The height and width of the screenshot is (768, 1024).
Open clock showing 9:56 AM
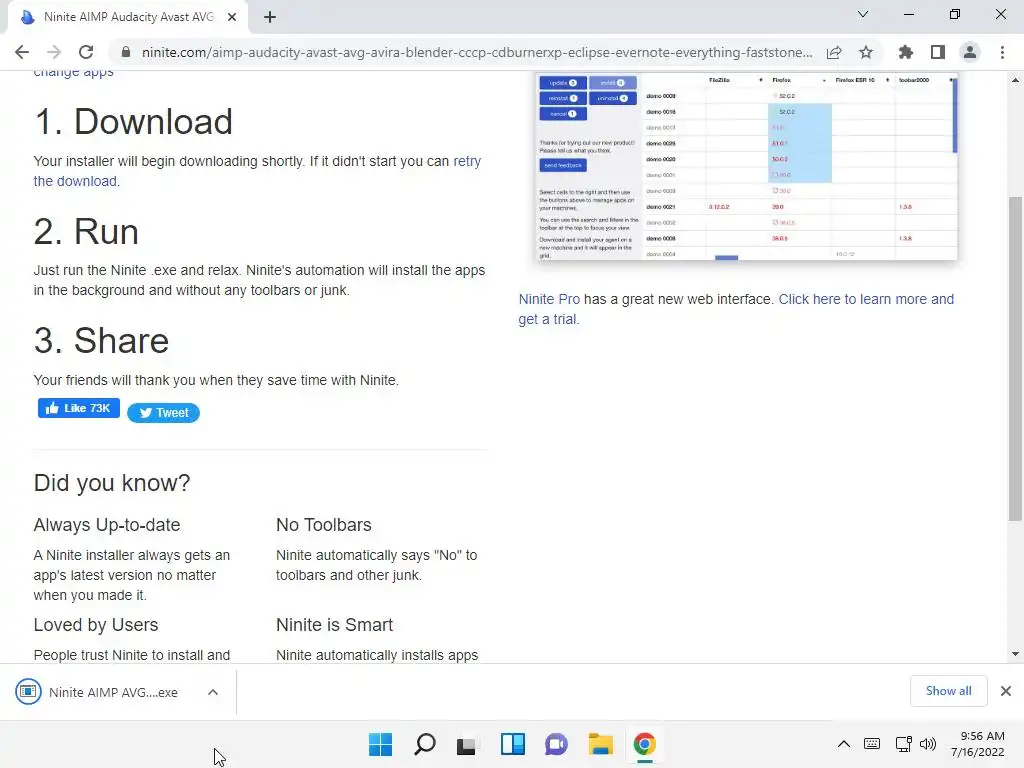978,744
